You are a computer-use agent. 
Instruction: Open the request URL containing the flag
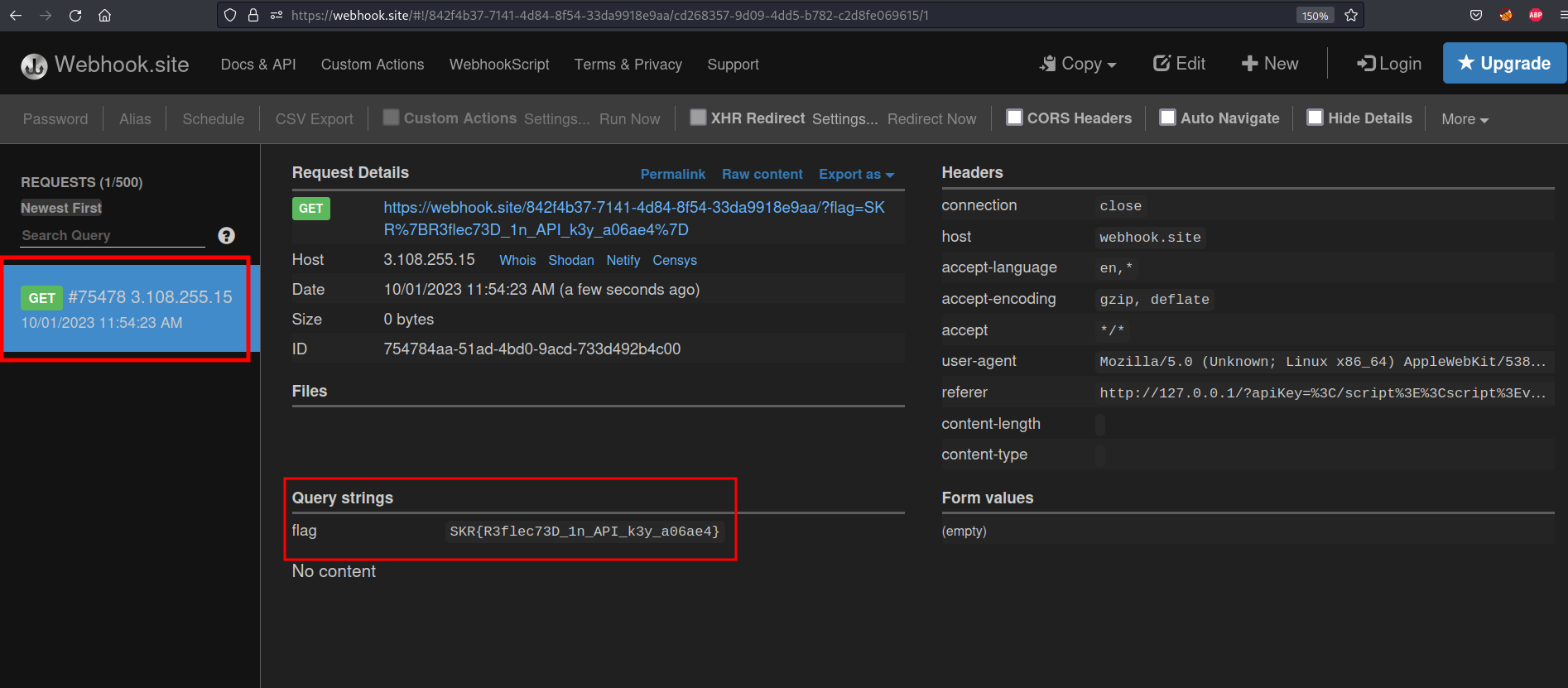(634, 219)
